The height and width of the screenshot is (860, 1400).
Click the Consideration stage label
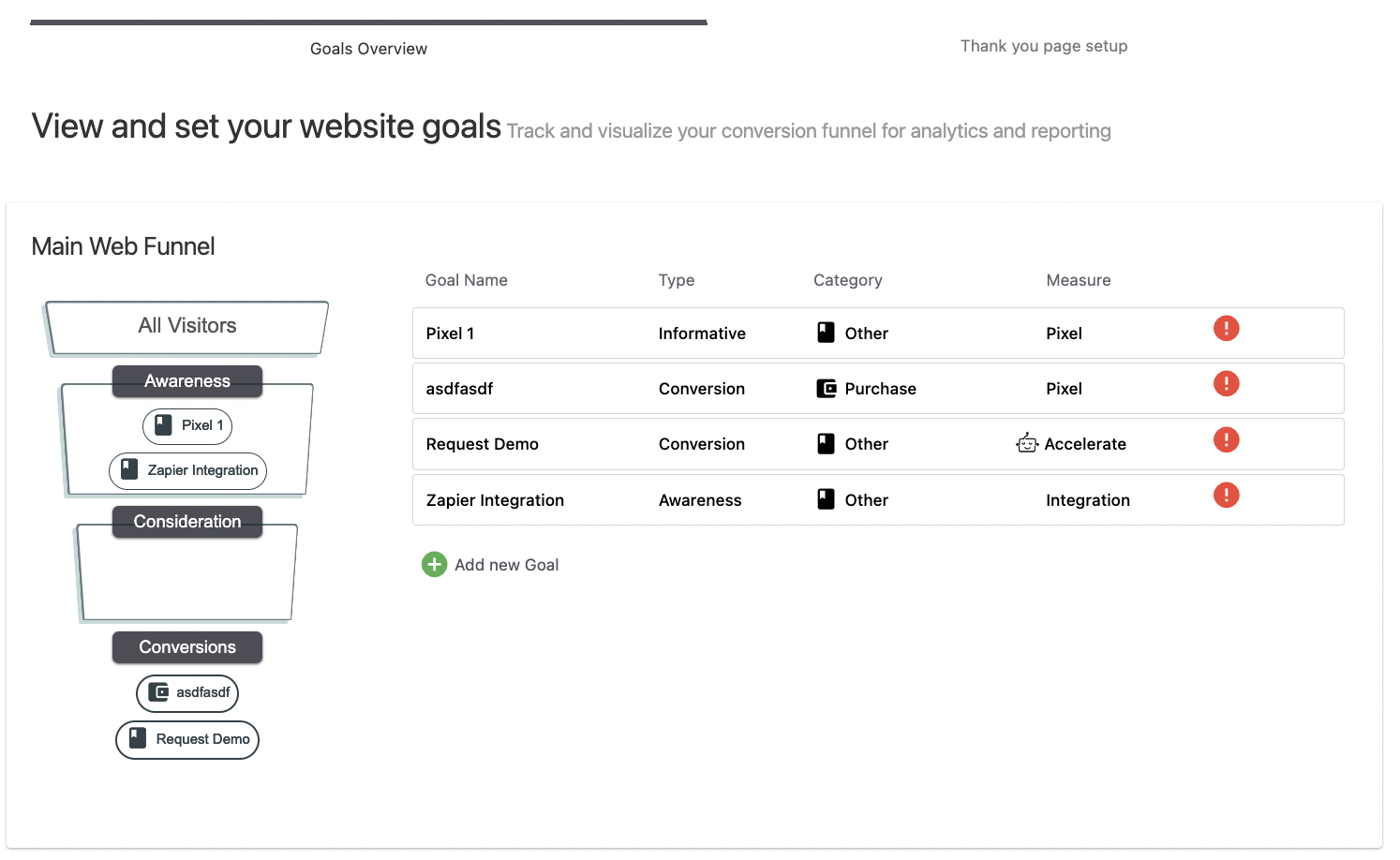(x=187, y=522)
